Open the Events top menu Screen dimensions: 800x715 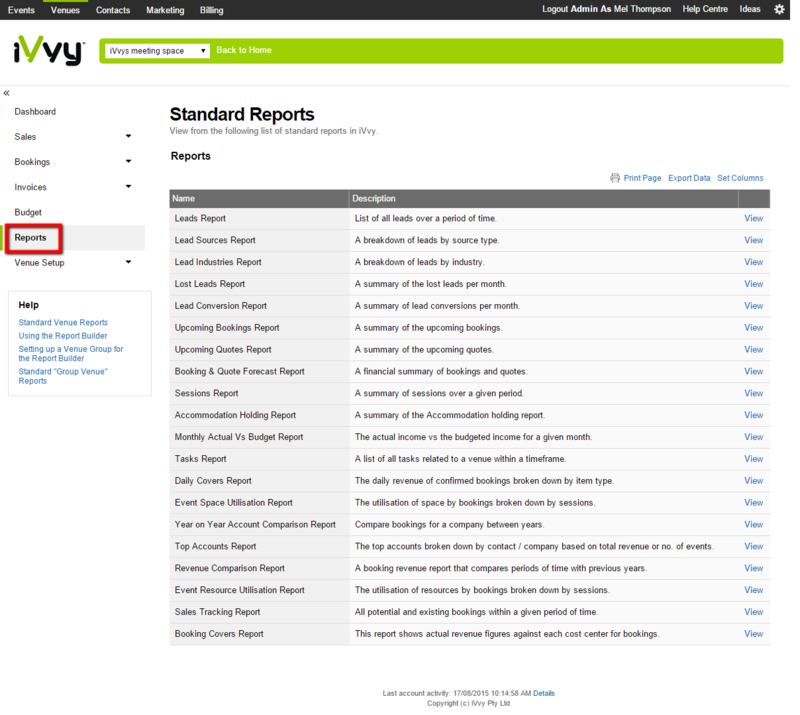[21, 10]
